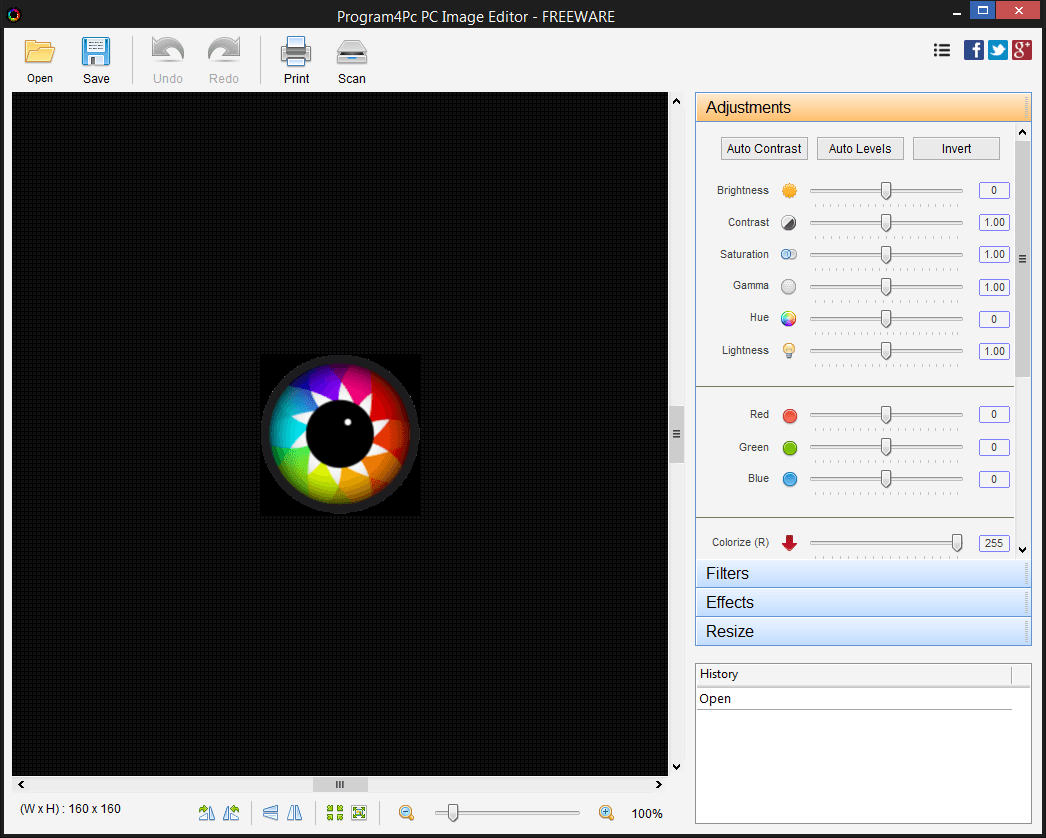Click the Lightness value field
Viewport: 1046px width, 838px height.
(994, 351)
